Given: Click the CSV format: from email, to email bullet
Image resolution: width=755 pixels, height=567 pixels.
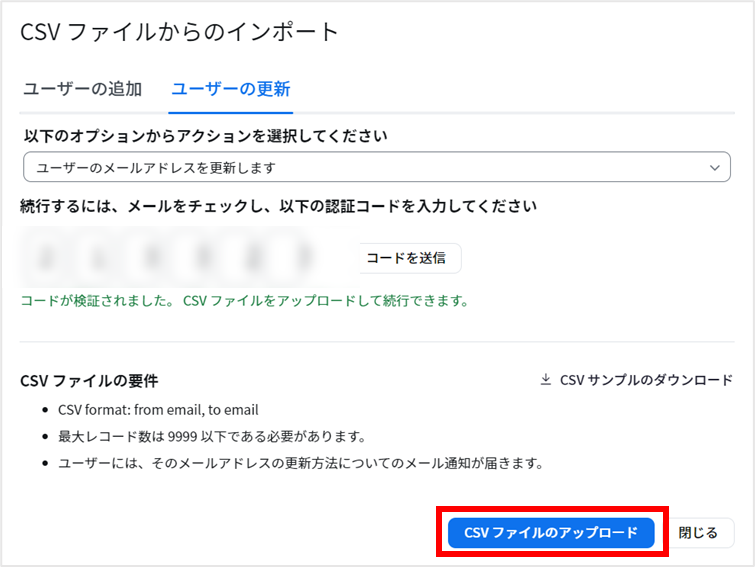Looking at the screenshot, I should (x=158, y=410).
